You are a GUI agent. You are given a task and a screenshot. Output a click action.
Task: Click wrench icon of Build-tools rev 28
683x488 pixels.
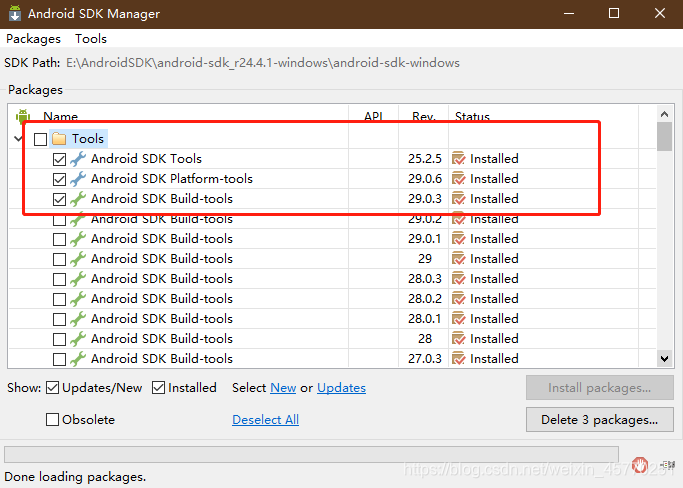(78, 339)
